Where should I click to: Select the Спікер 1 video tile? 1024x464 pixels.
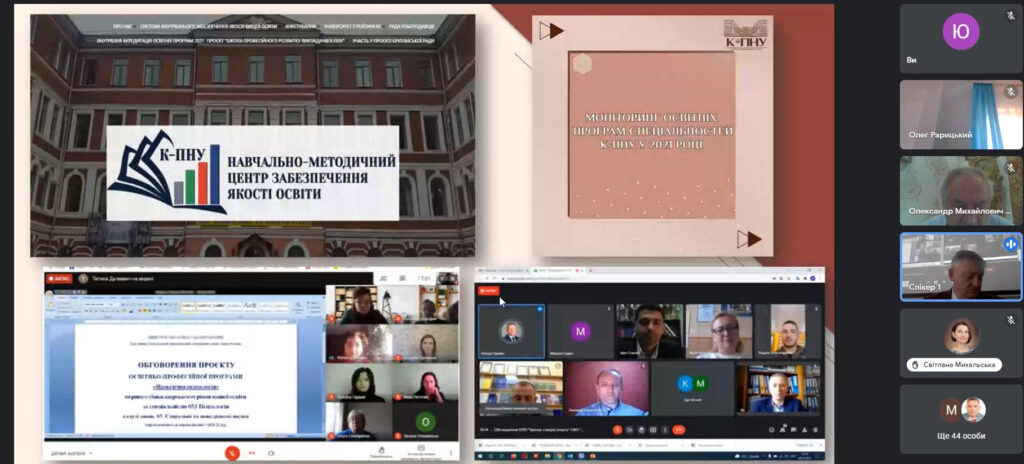coord(961,266)
